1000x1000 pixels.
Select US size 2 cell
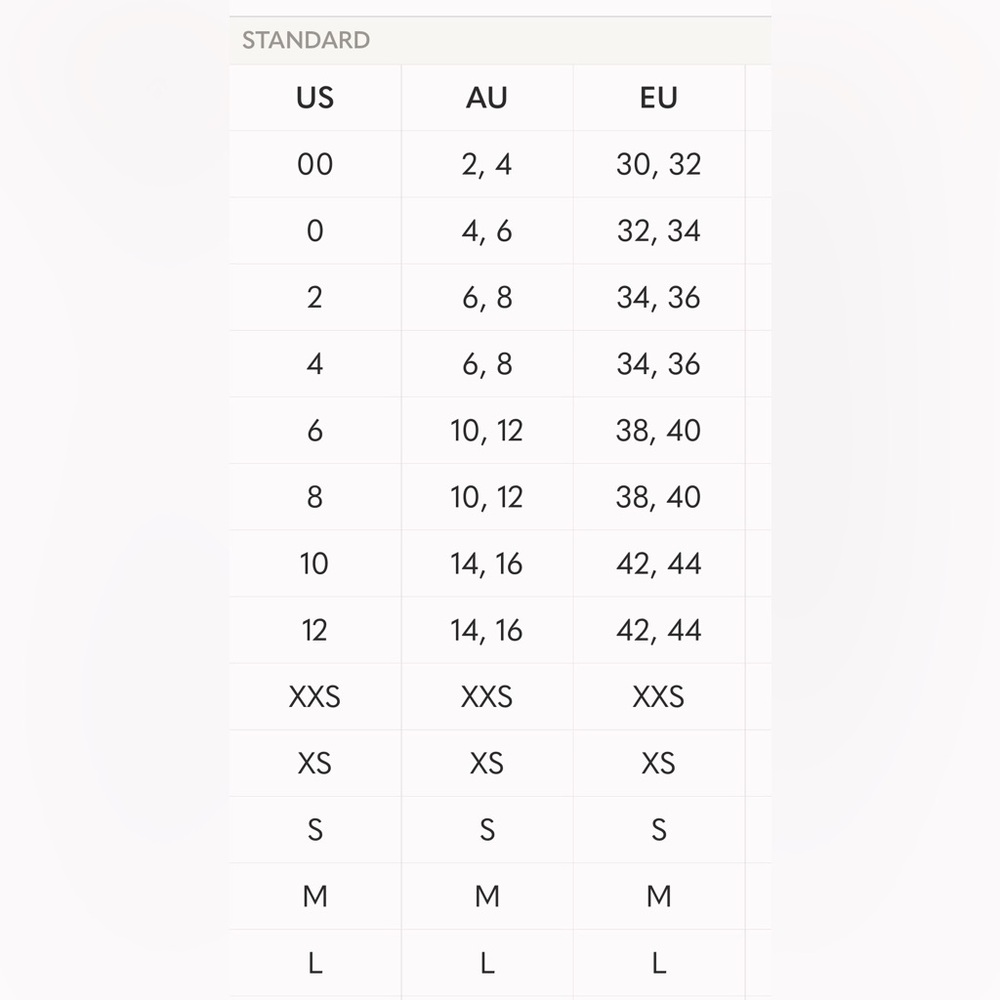(315, 297)
